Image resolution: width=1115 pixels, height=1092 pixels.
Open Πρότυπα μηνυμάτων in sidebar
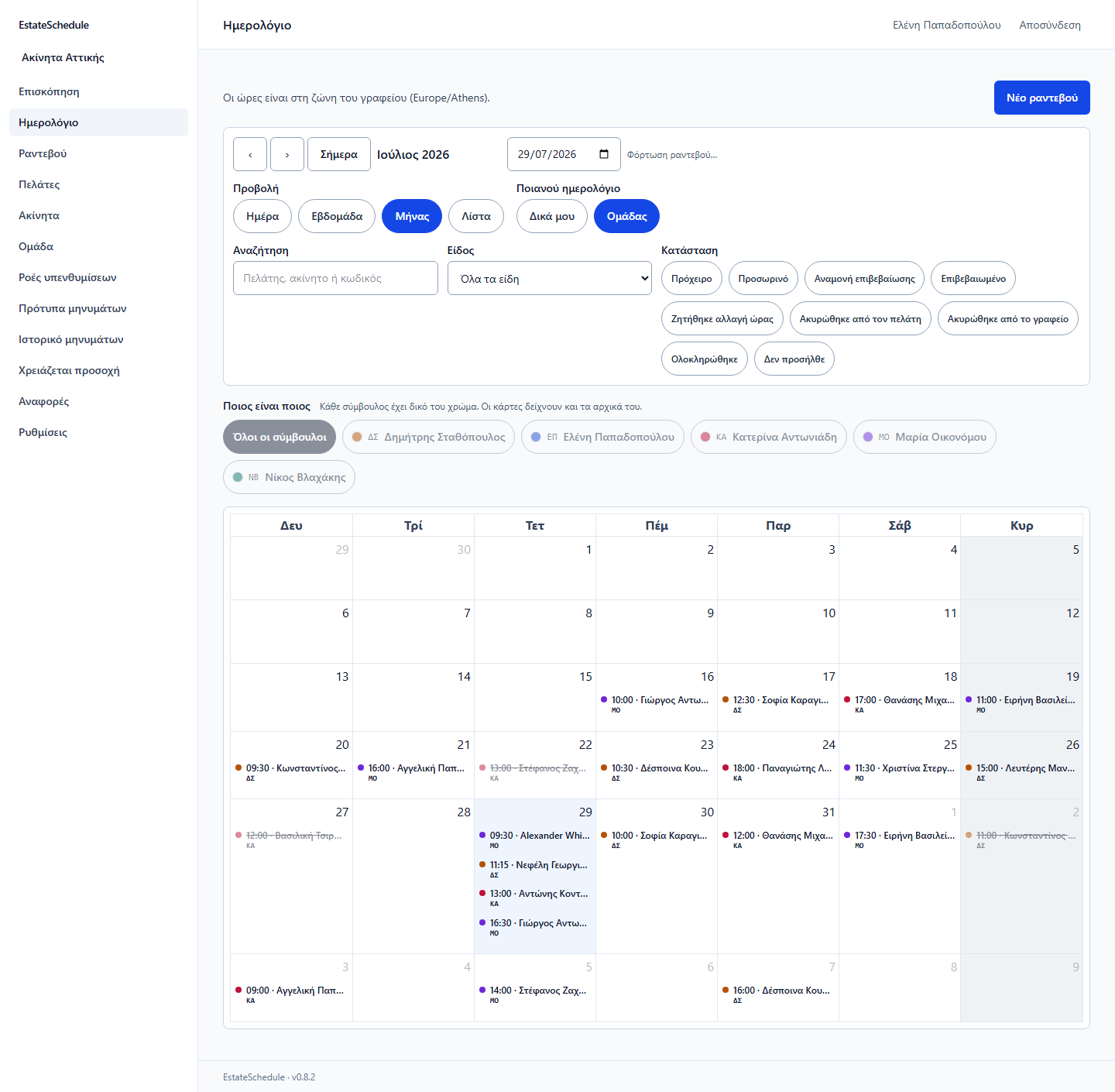[98, 308]
